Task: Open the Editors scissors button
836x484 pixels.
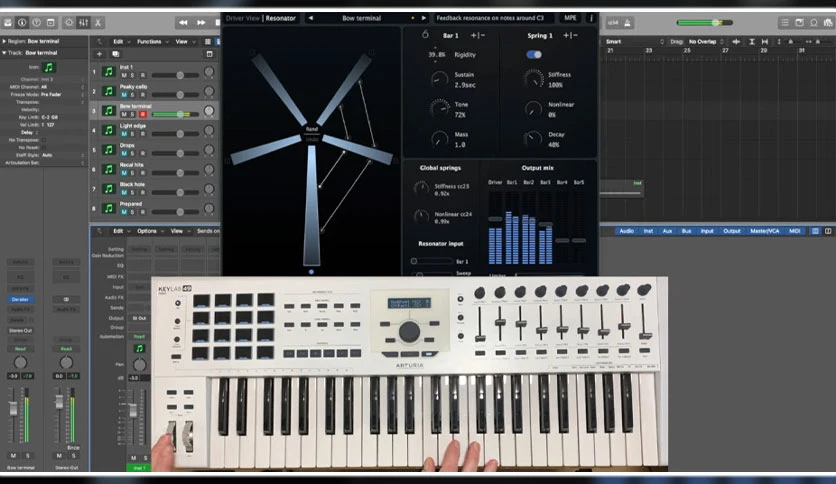Action: pyautogui.click(x=98, y=22)
